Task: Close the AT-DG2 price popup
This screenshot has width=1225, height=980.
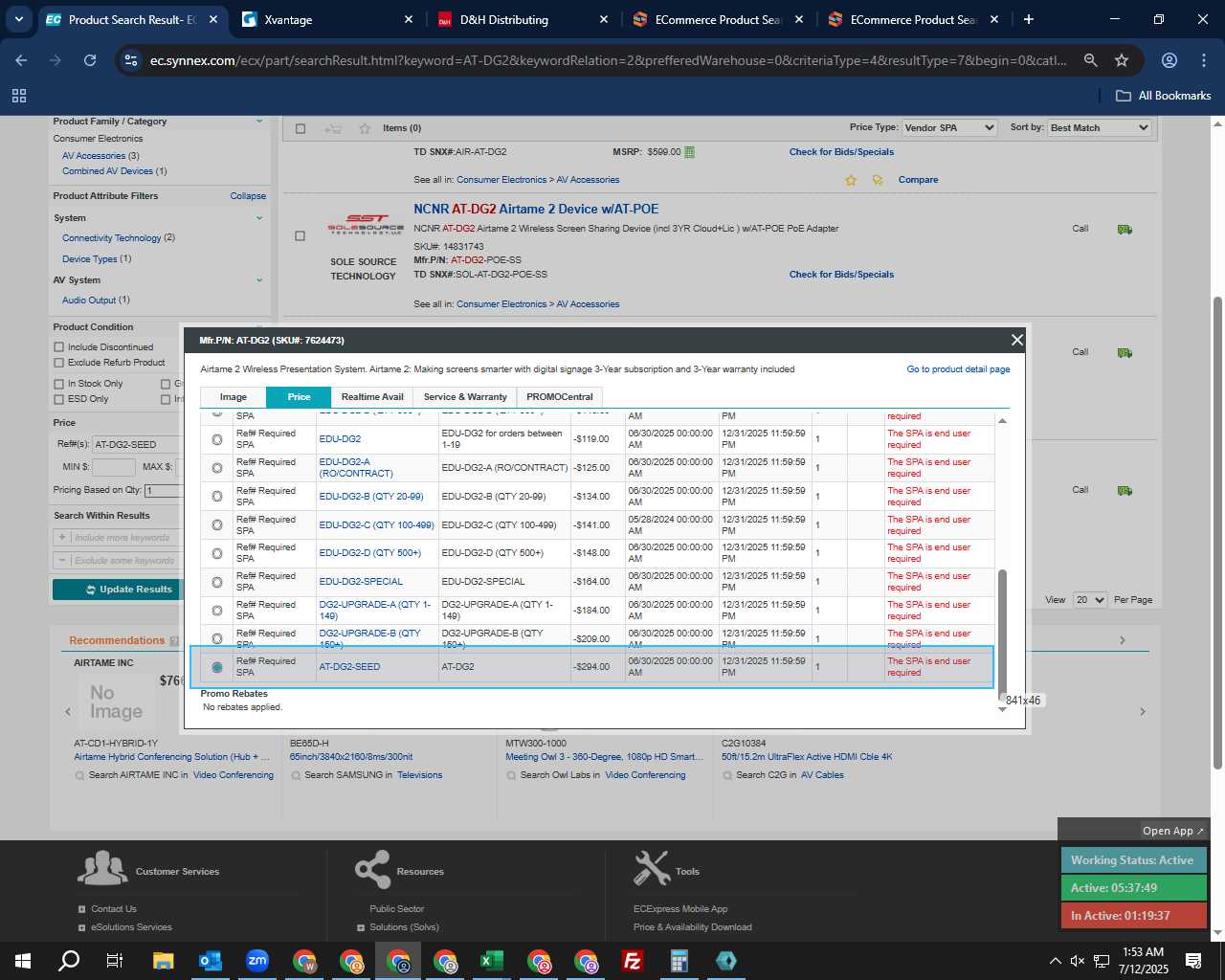Action: (1016, 340)
